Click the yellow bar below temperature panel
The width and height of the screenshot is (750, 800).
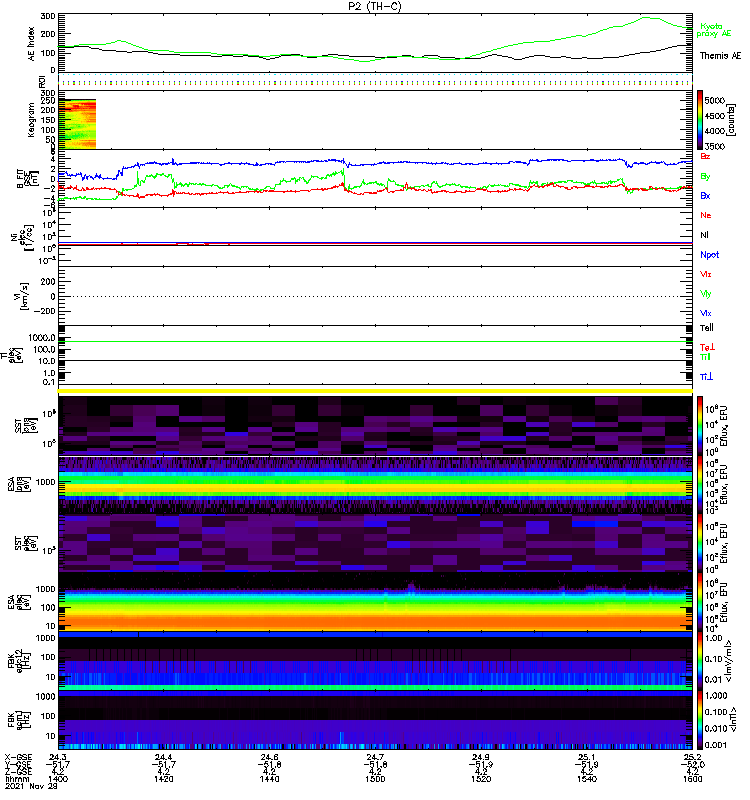375,391
